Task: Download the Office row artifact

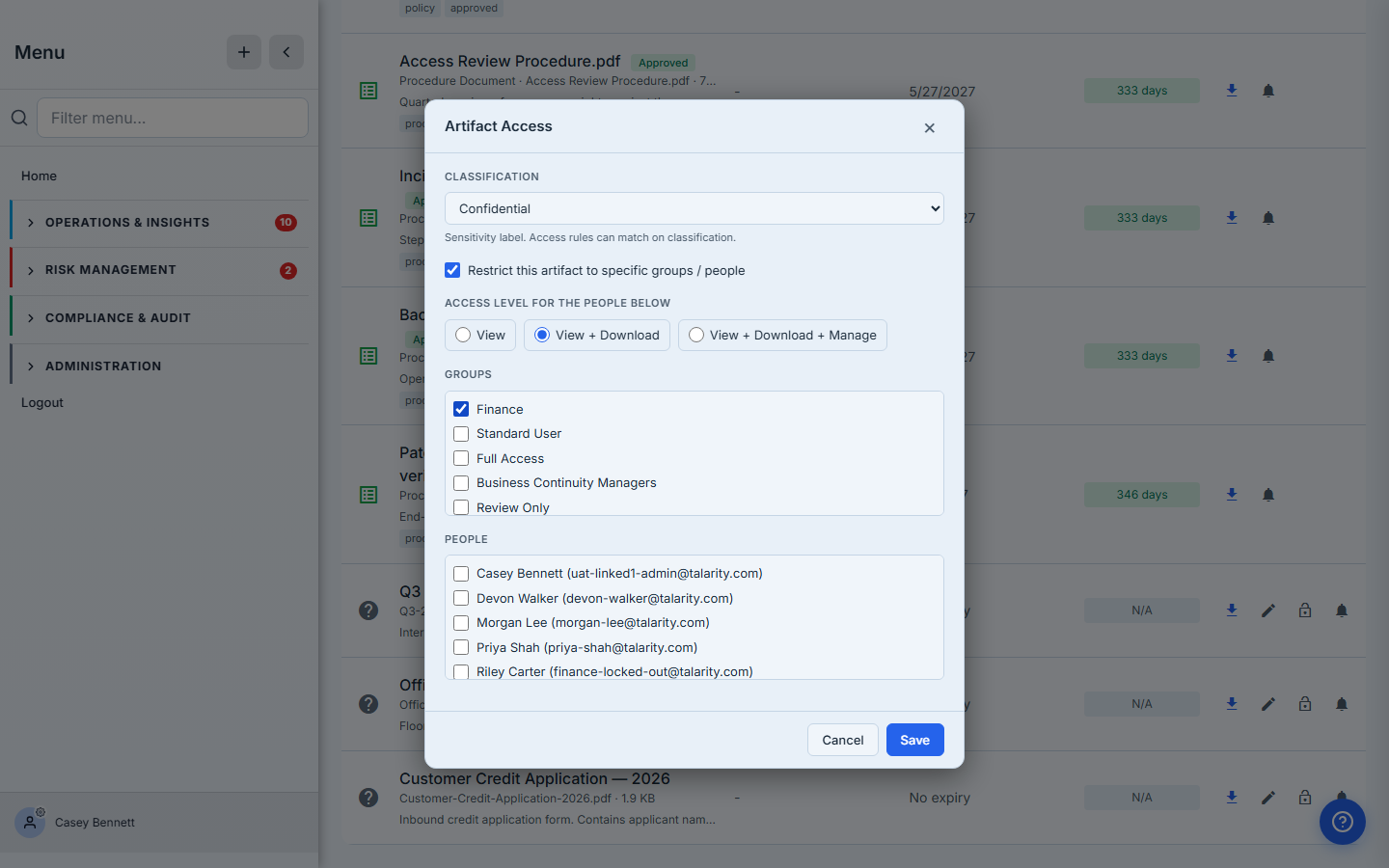Action: [x=1232, y=704]
